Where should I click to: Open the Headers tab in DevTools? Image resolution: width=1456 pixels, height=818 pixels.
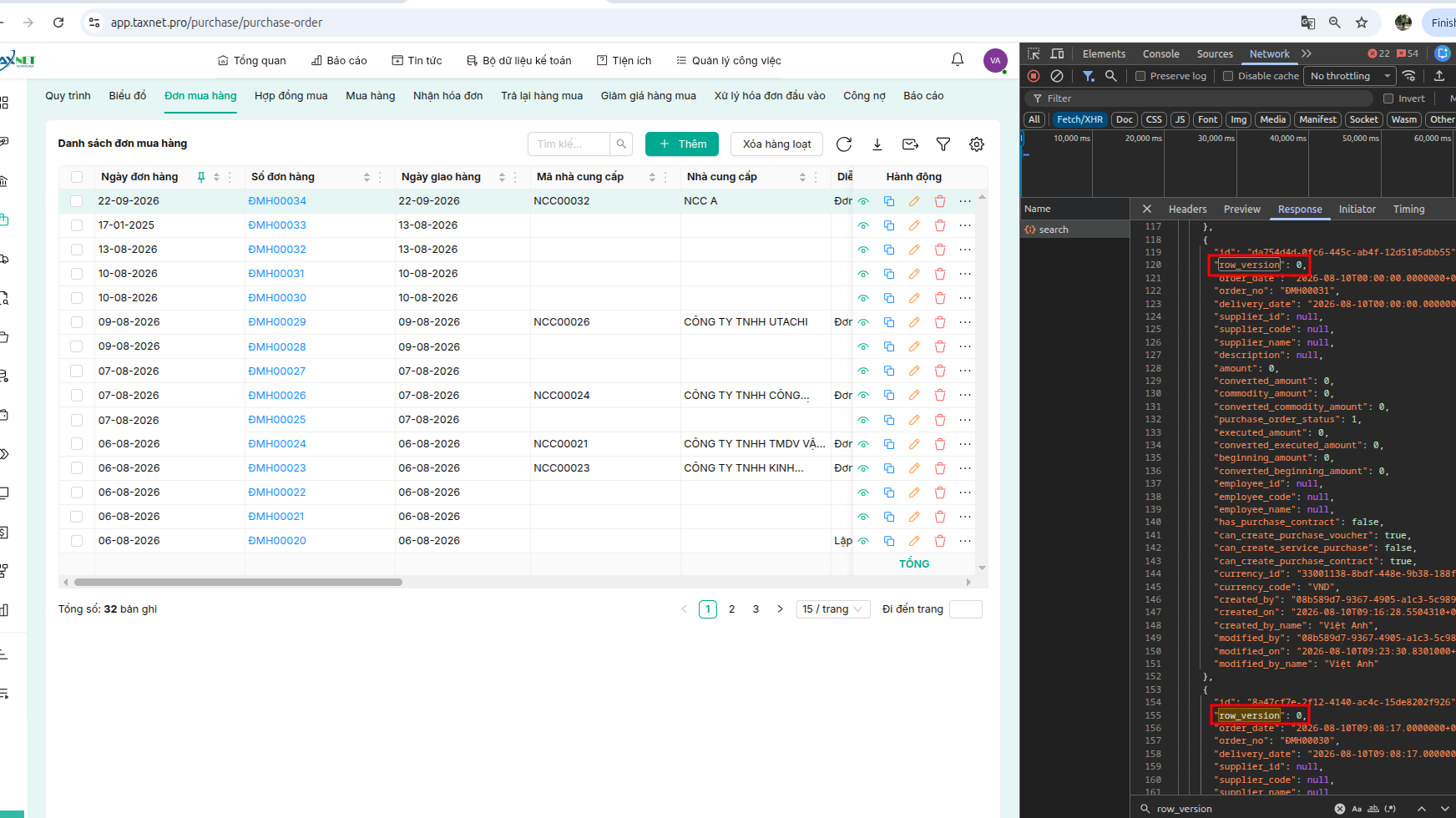click(1187, 210)
